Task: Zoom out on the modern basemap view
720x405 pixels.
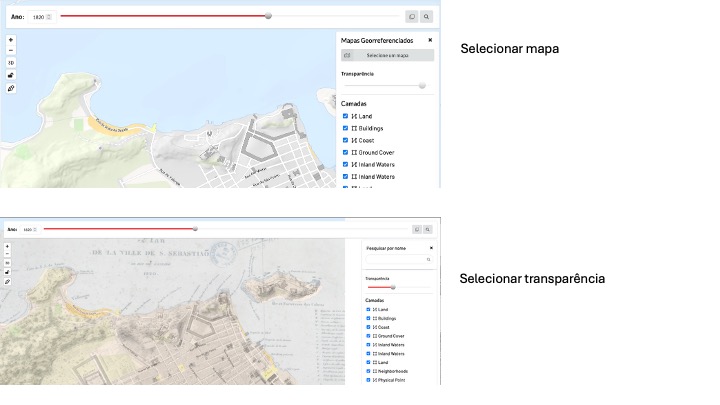Action: pos(11,50)
